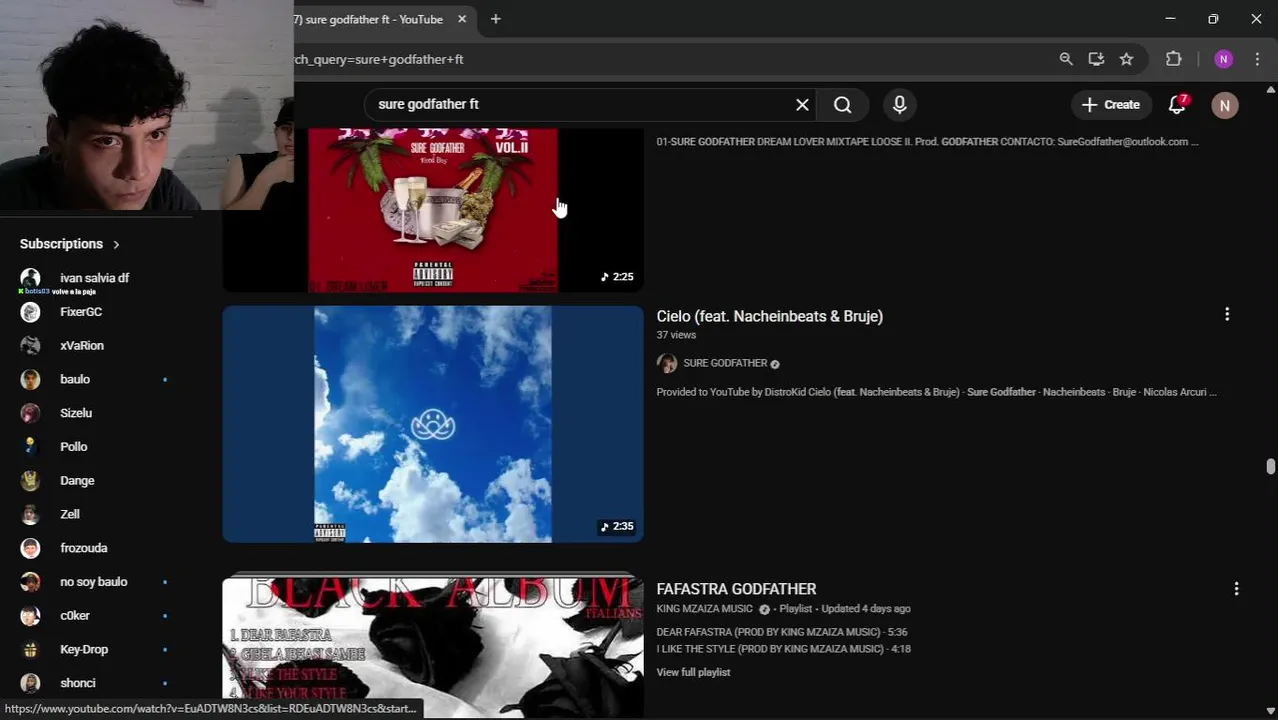
Task: Open KING MZAIZA MUSIC channel link
Action: [x=704, y=609]
